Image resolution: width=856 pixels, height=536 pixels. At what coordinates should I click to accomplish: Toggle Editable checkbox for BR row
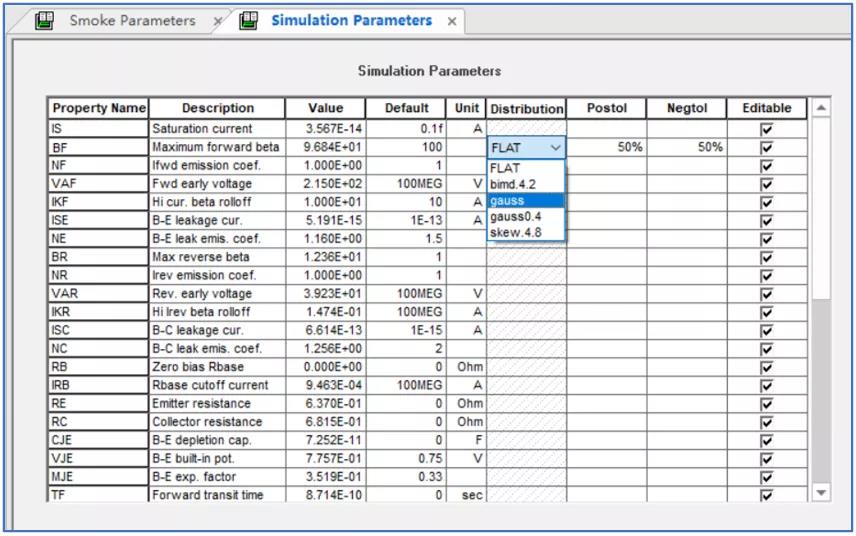(766, 257)
